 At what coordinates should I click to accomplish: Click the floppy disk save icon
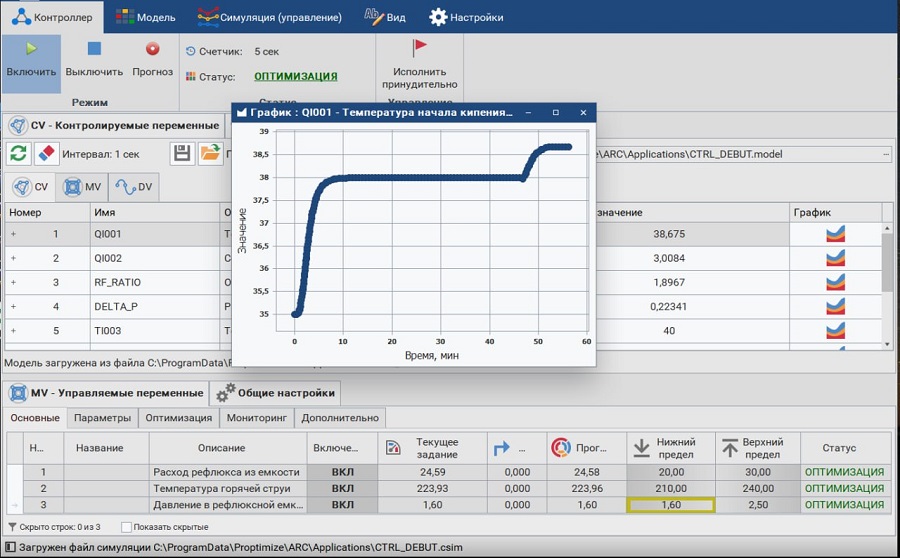click(x=182, y=154)
